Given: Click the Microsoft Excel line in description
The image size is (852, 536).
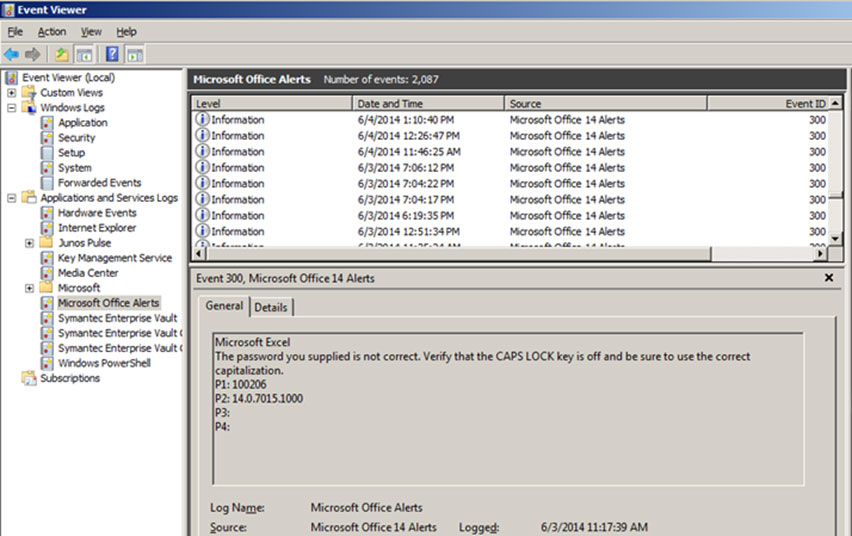Looking at the screenshot, I should pos(253,342).
